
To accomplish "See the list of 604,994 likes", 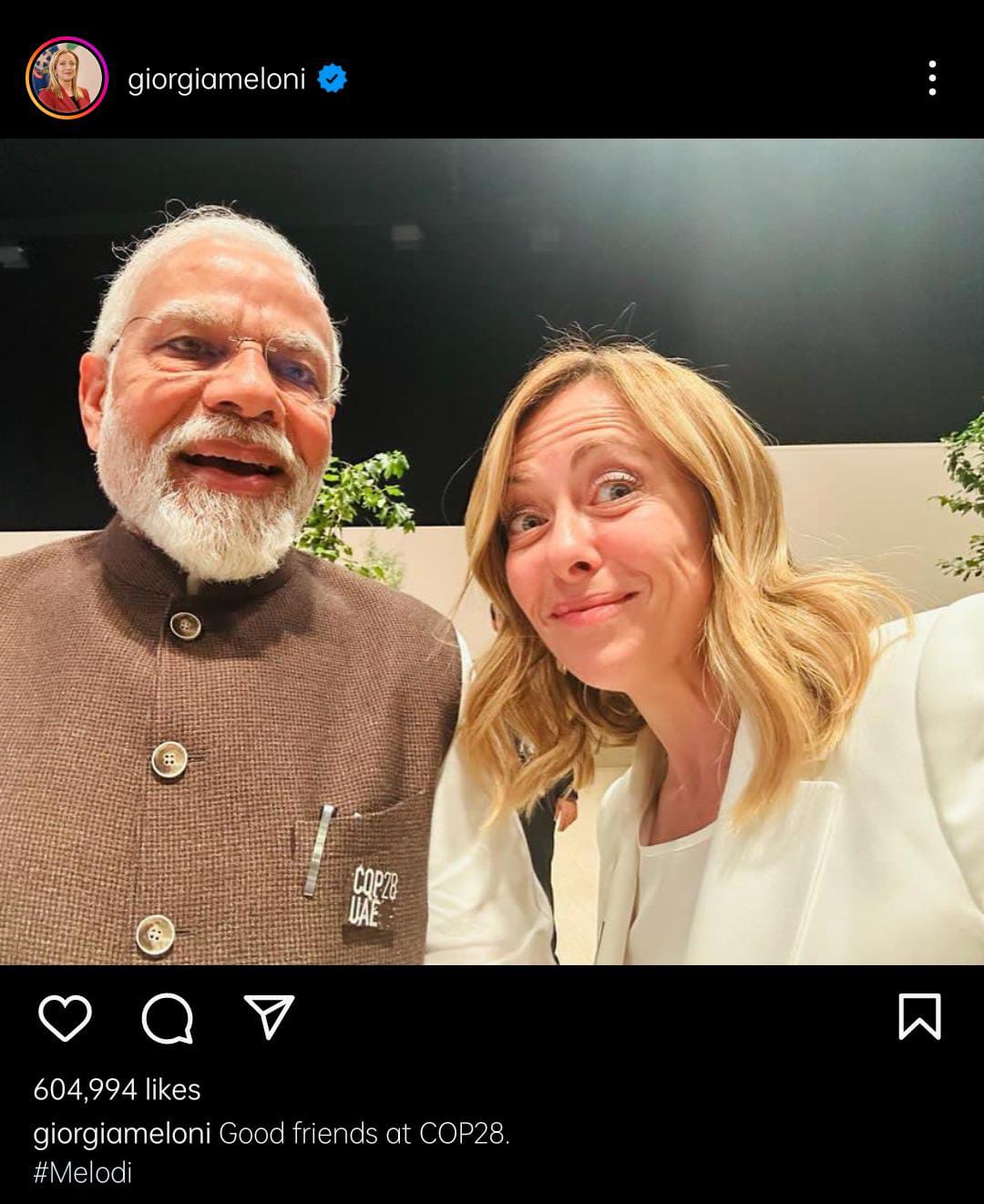I will tap(117, 1090).
